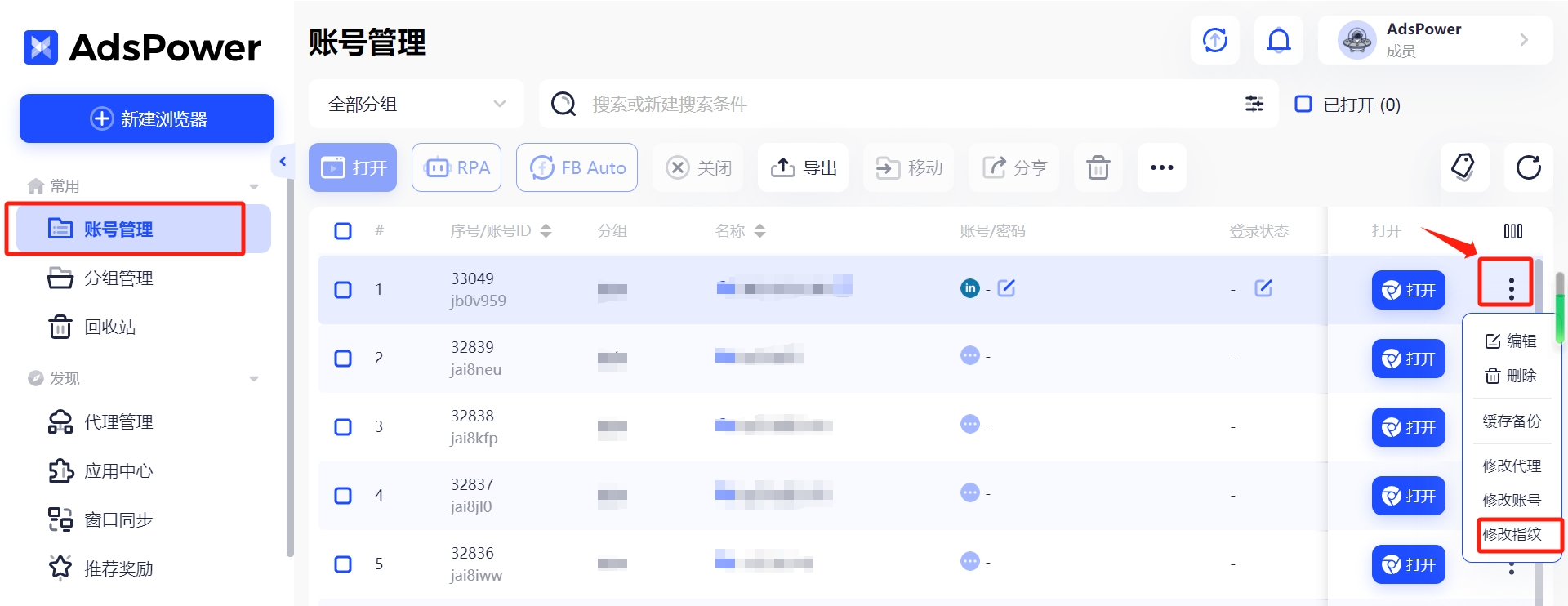Toggle select-all checkbox in table header

click(x=343, y=231)
